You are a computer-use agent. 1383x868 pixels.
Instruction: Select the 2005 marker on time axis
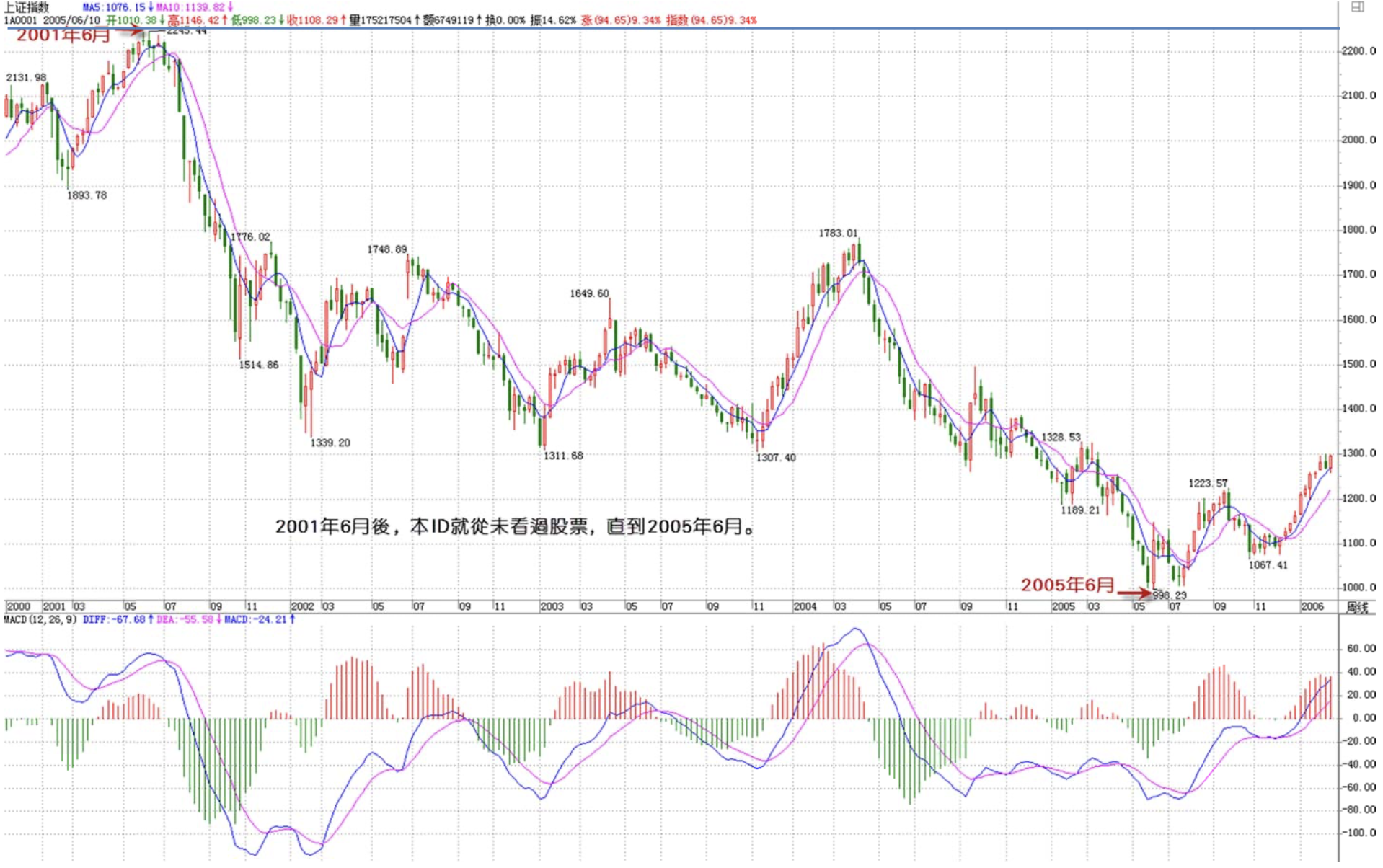coord(1063,606)
